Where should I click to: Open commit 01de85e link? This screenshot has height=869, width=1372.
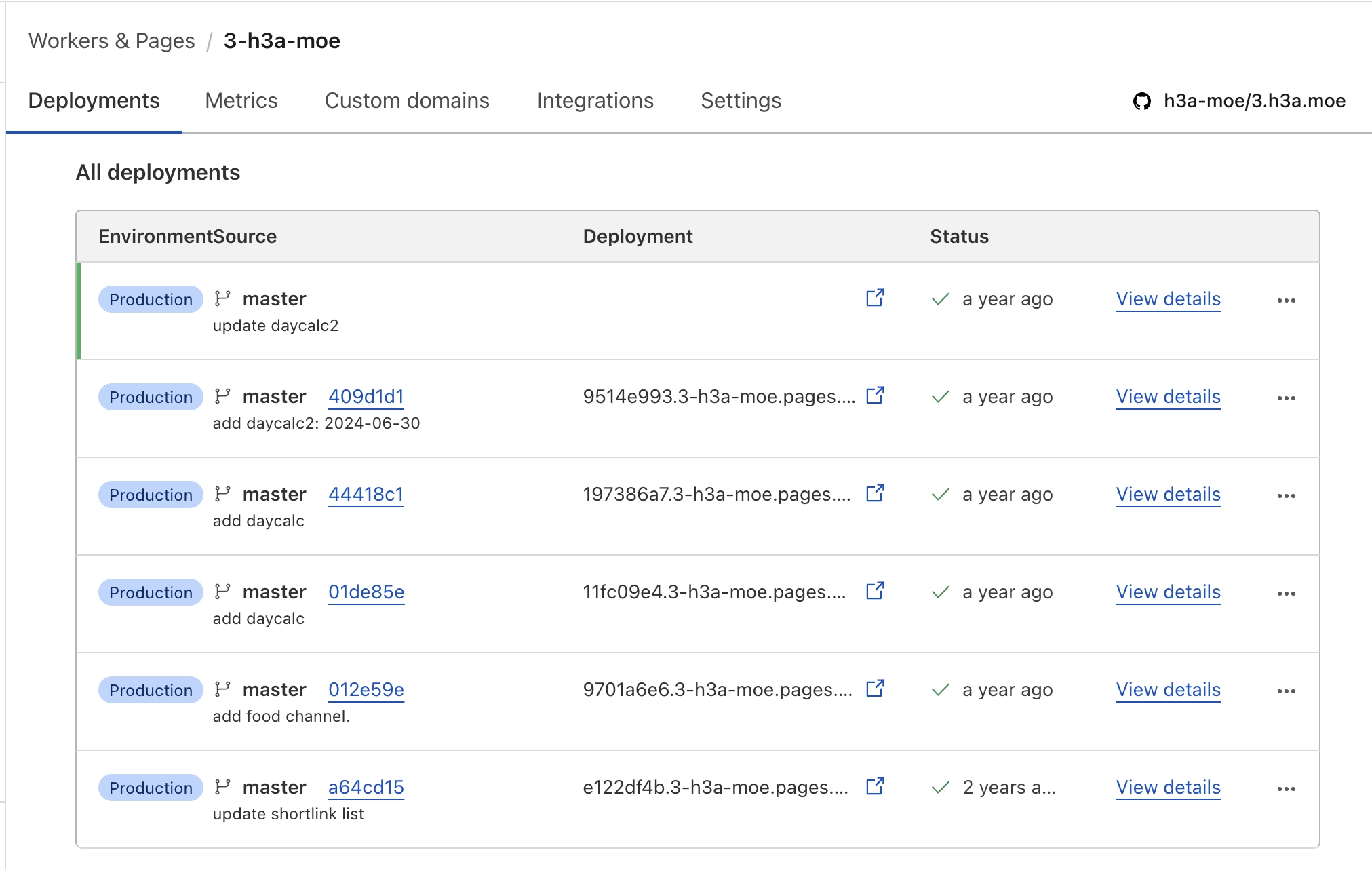pos(366,592)
